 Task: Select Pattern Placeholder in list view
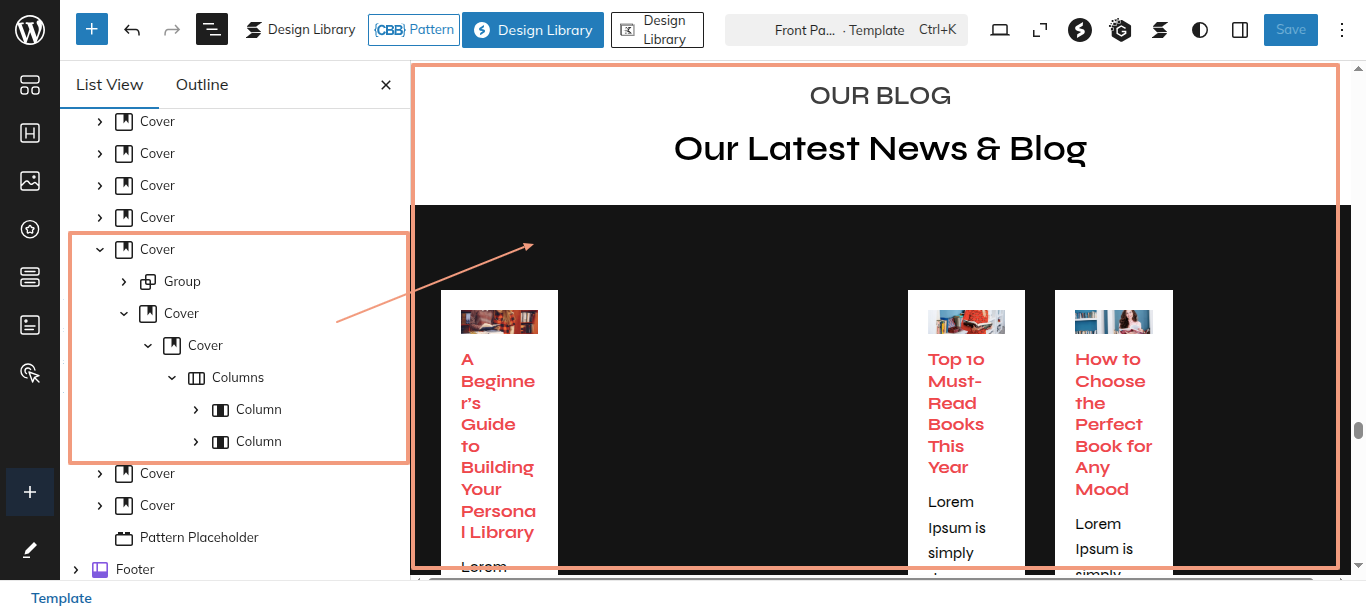tap(198, 538)
